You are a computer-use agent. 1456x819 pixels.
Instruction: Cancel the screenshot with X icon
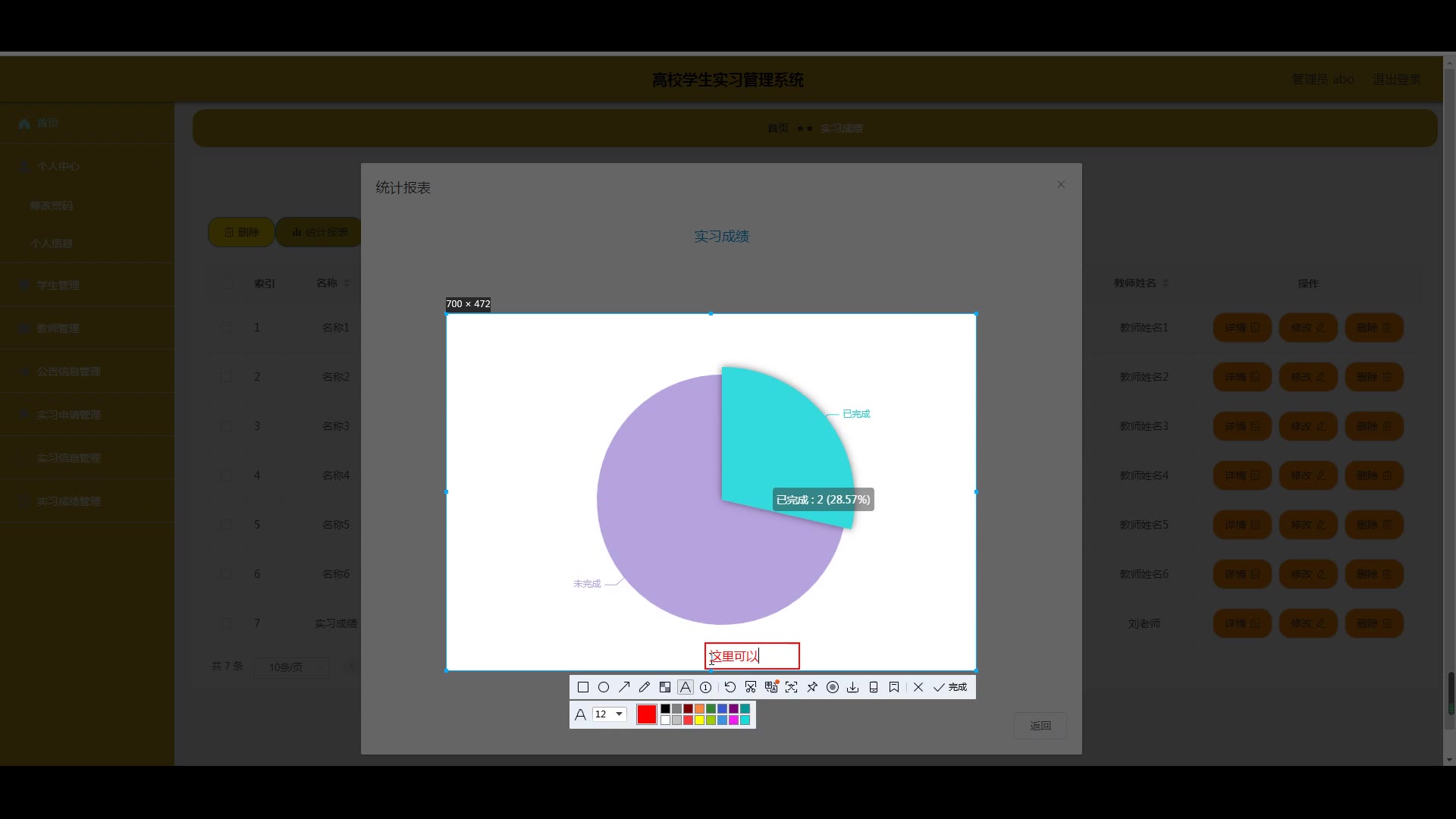(918, 687)
